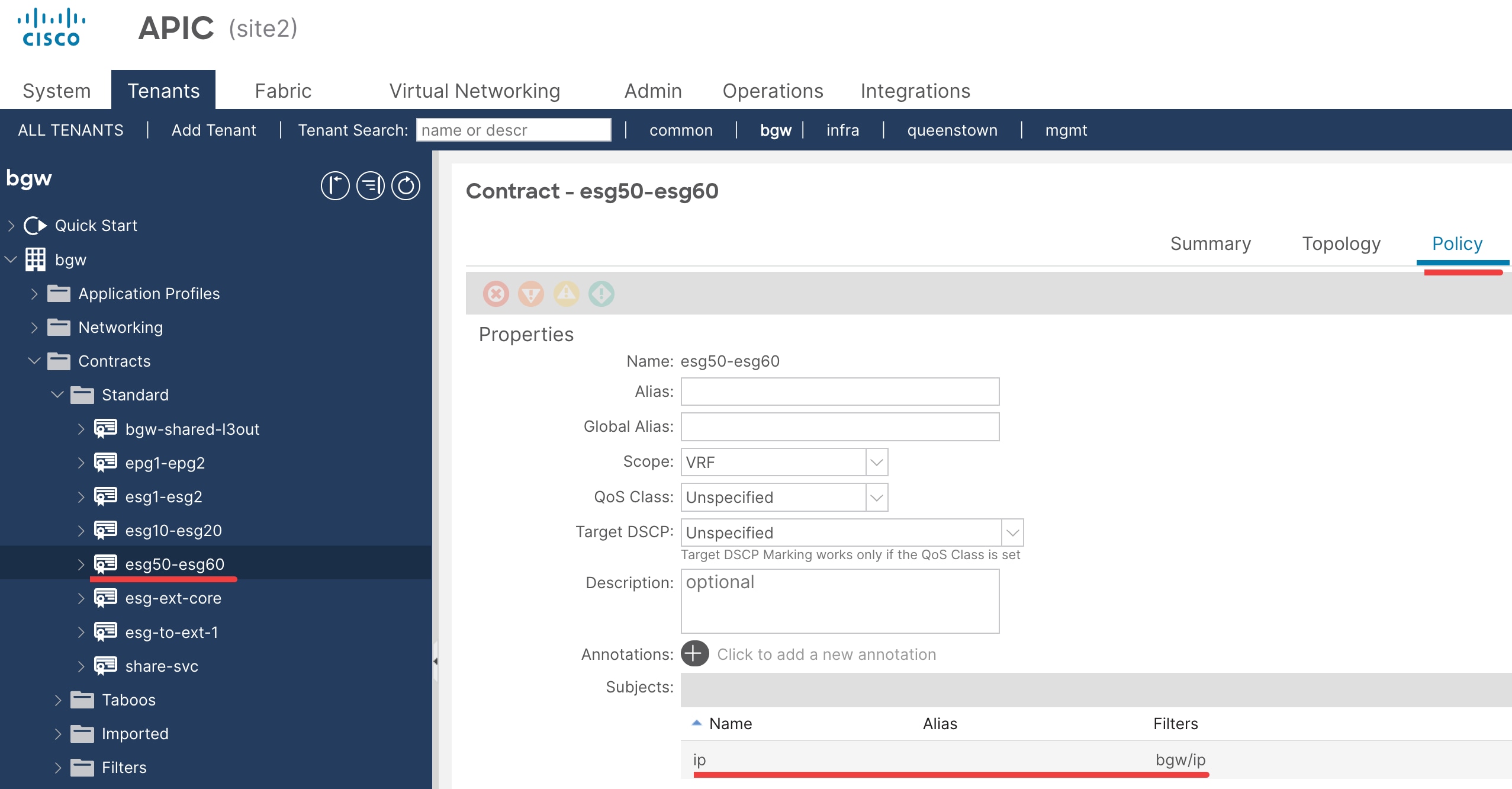Click the Filters folder icon
1512x789 pixels.
[82, 767]
